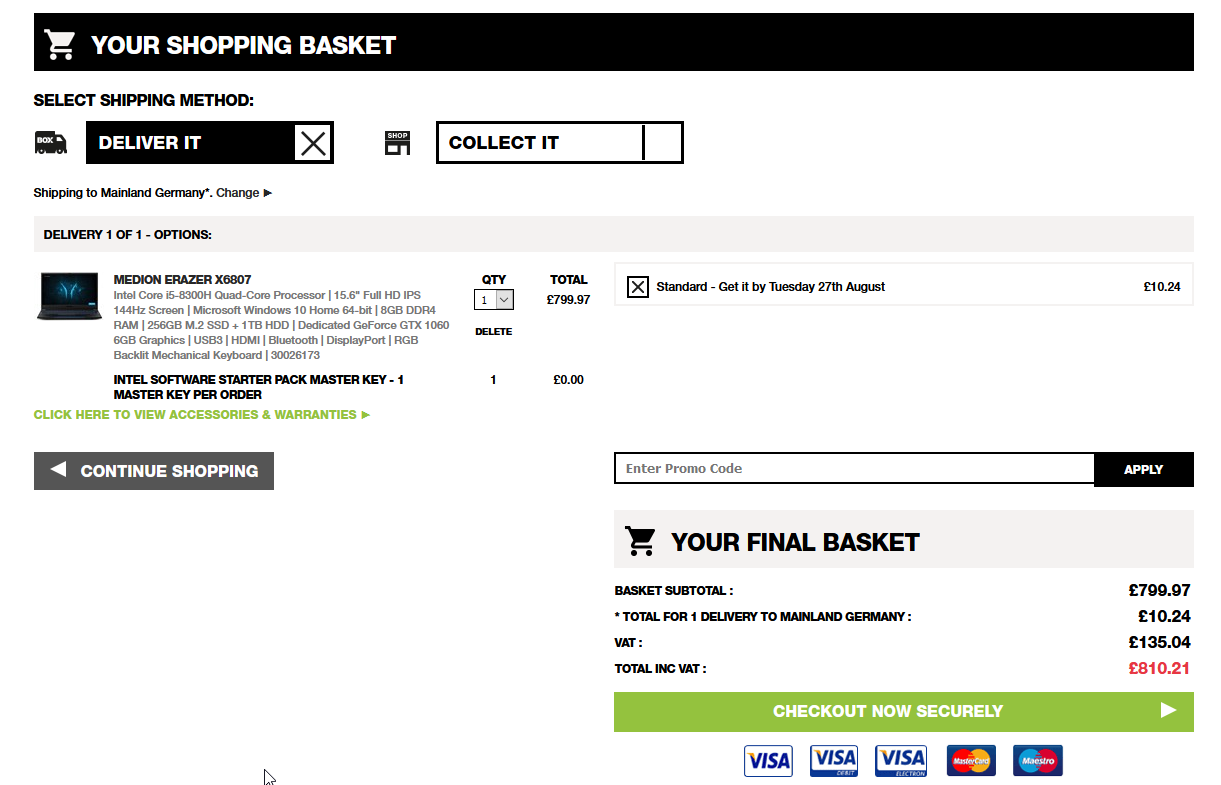Open the quantity dropdown for Medion Erazer
This screenshot has width=1221, height=785.
(494, 299)
